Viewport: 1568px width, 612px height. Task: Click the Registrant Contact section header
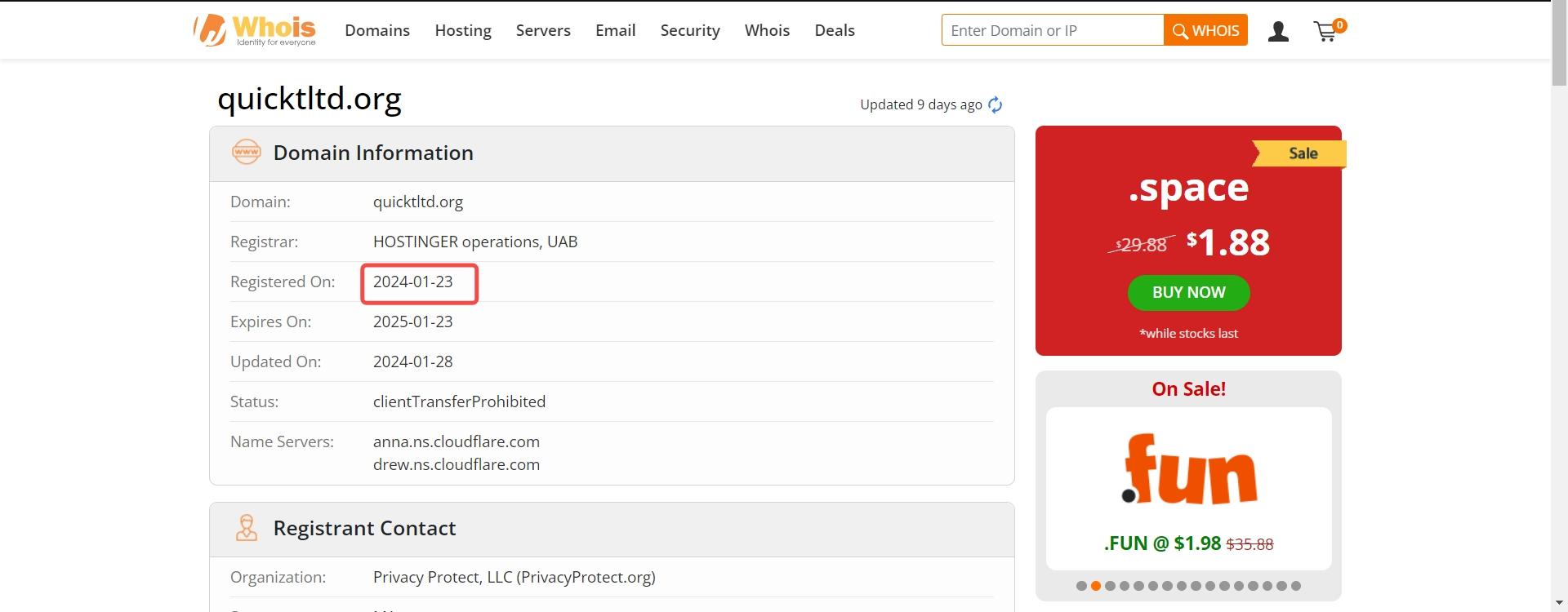click(612, 529)
